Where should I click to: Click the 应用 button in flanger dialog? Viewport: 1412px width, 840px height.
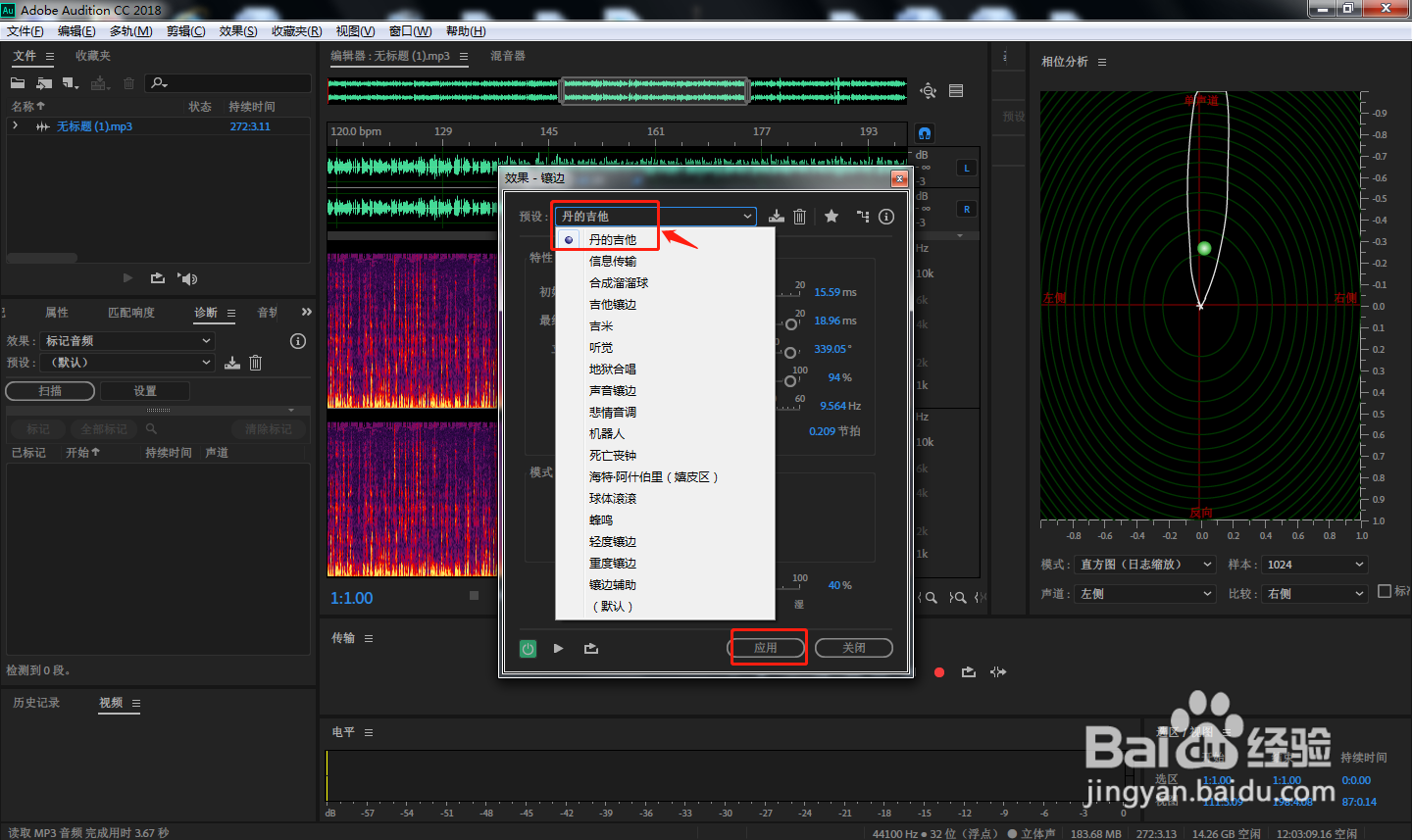(x=766, y=648)
